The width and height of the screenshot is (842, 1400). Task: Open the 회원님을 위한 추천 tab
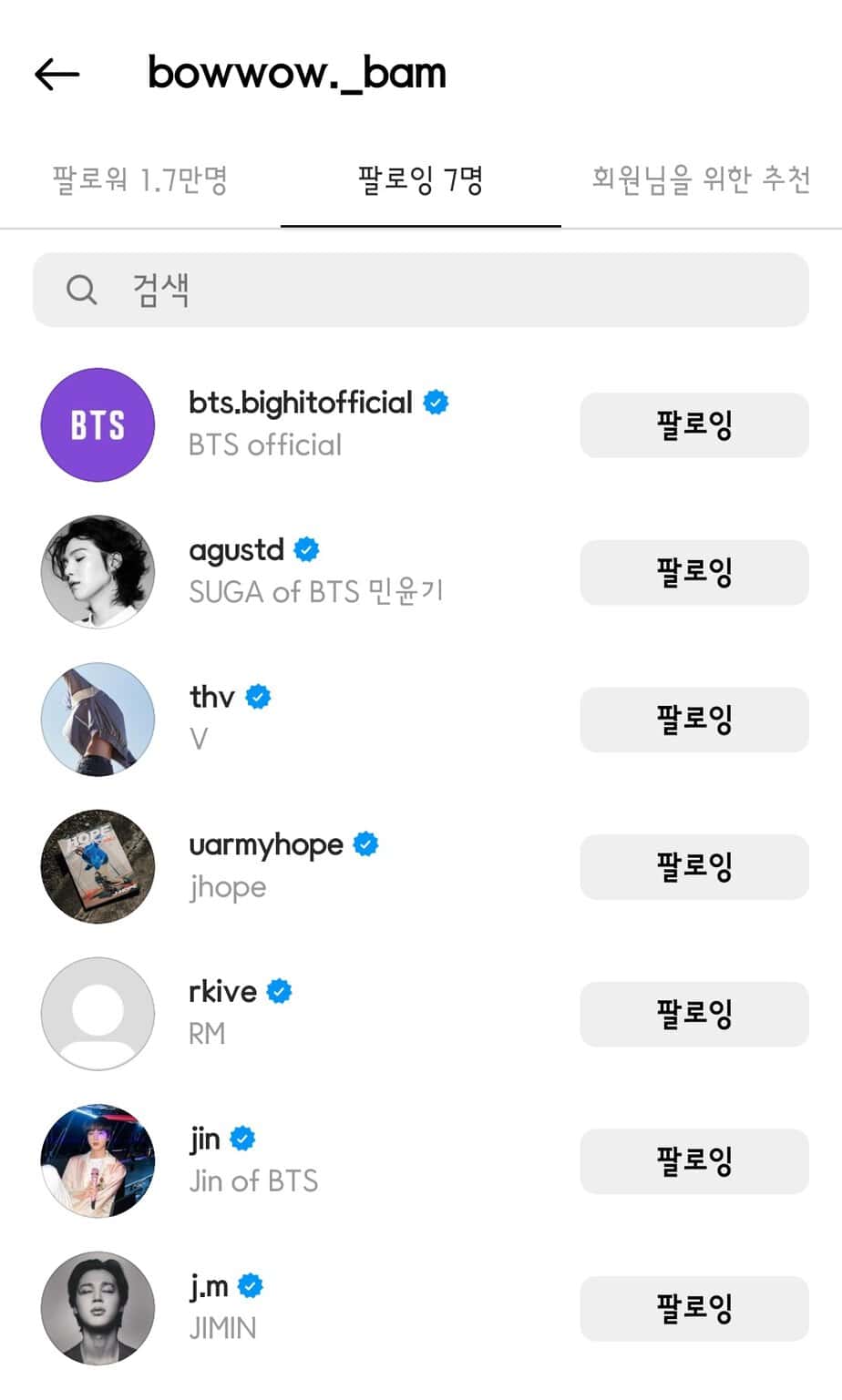(700, 179)
